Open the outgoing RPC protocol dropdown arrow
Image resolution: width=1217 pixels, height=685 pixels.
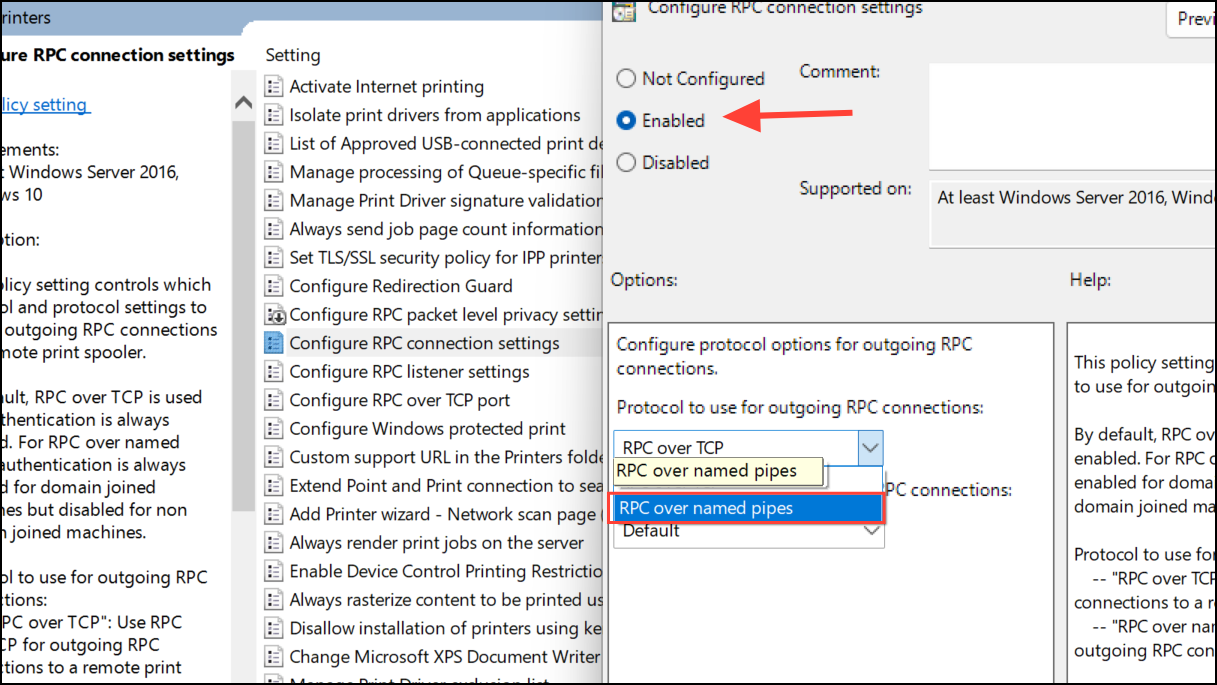click(x=870, y=447)
